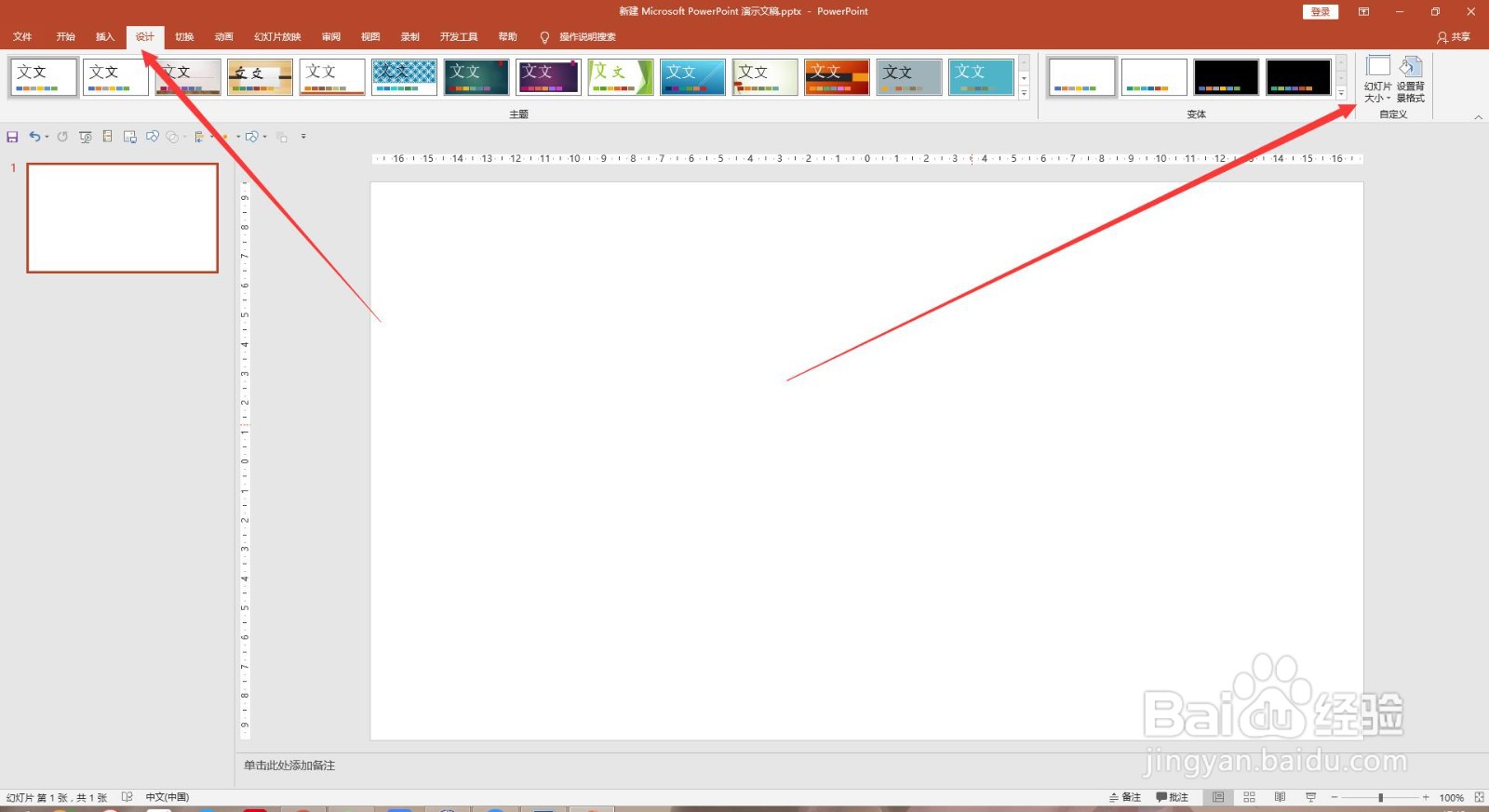Open the 录制 (Recording) ribbon tab
The width and height of the screenshot is (1489, 812).
410,37
